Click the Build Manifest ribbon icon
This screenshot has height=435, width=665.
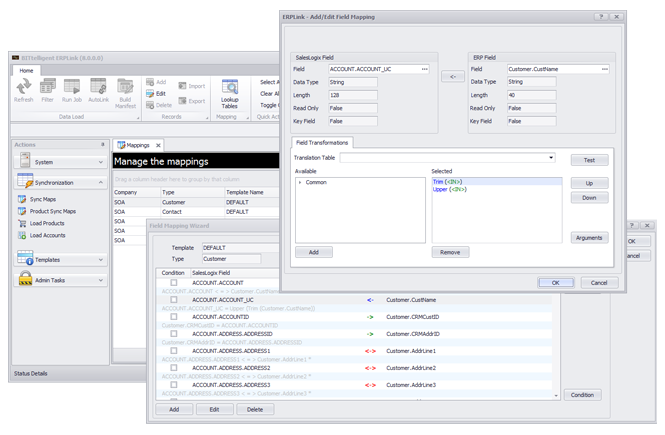[x=125, y=94]
